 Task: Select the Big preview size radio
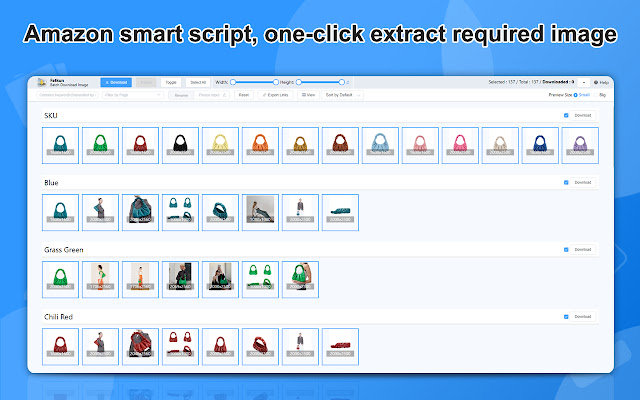pyautogui.click(x=595, y=95)
